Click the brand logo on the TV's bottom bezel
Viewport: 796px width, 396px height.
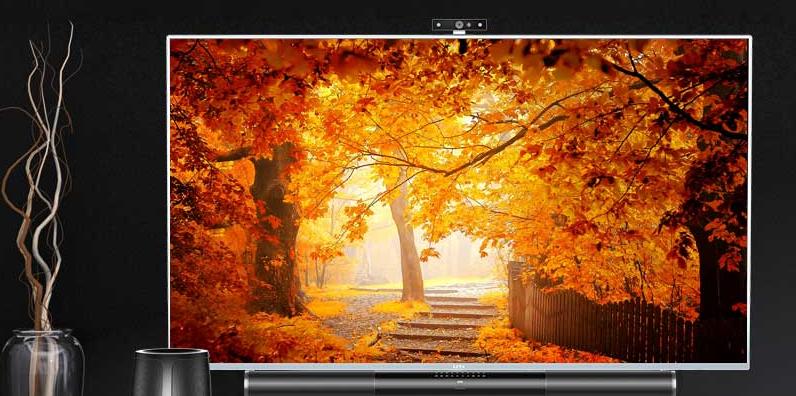pos(458,366)
